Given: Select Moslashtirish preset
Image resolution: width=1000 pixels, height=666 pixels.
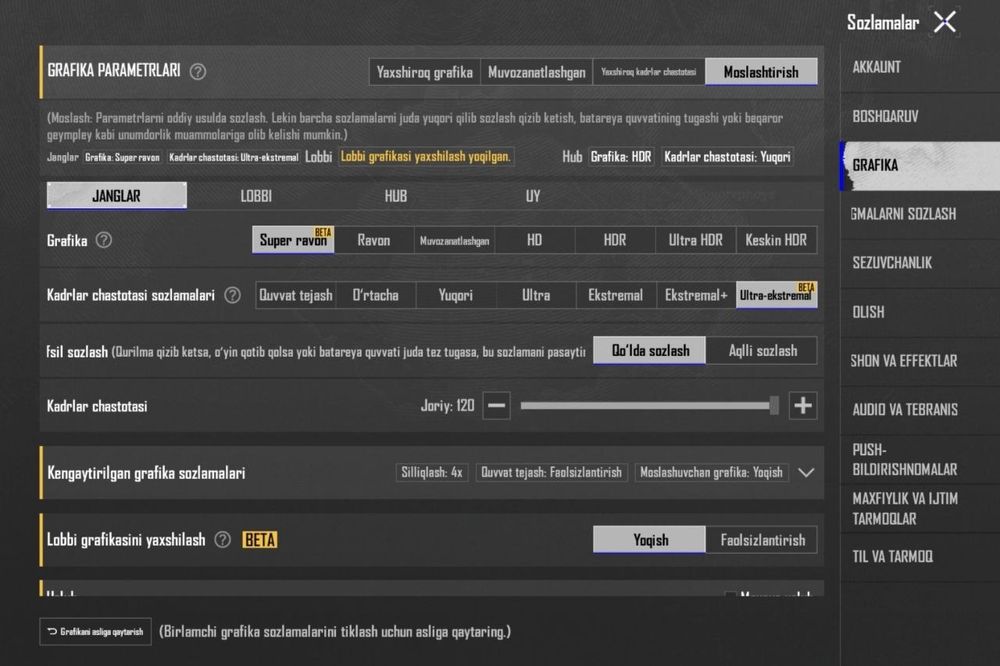Looking at the screenshot, I should (761, 72).
